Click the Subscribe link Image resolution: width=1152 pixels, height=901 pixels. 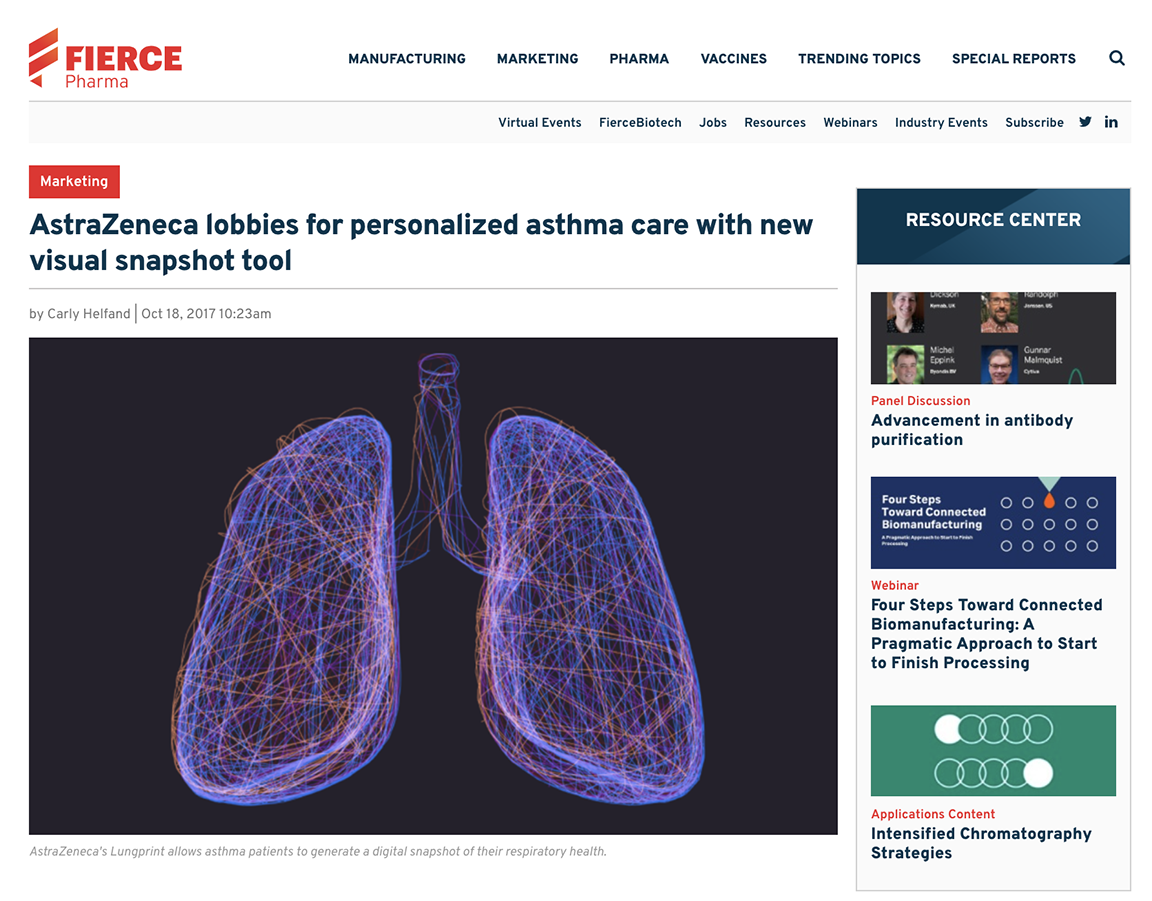[x=1034, y=123]
